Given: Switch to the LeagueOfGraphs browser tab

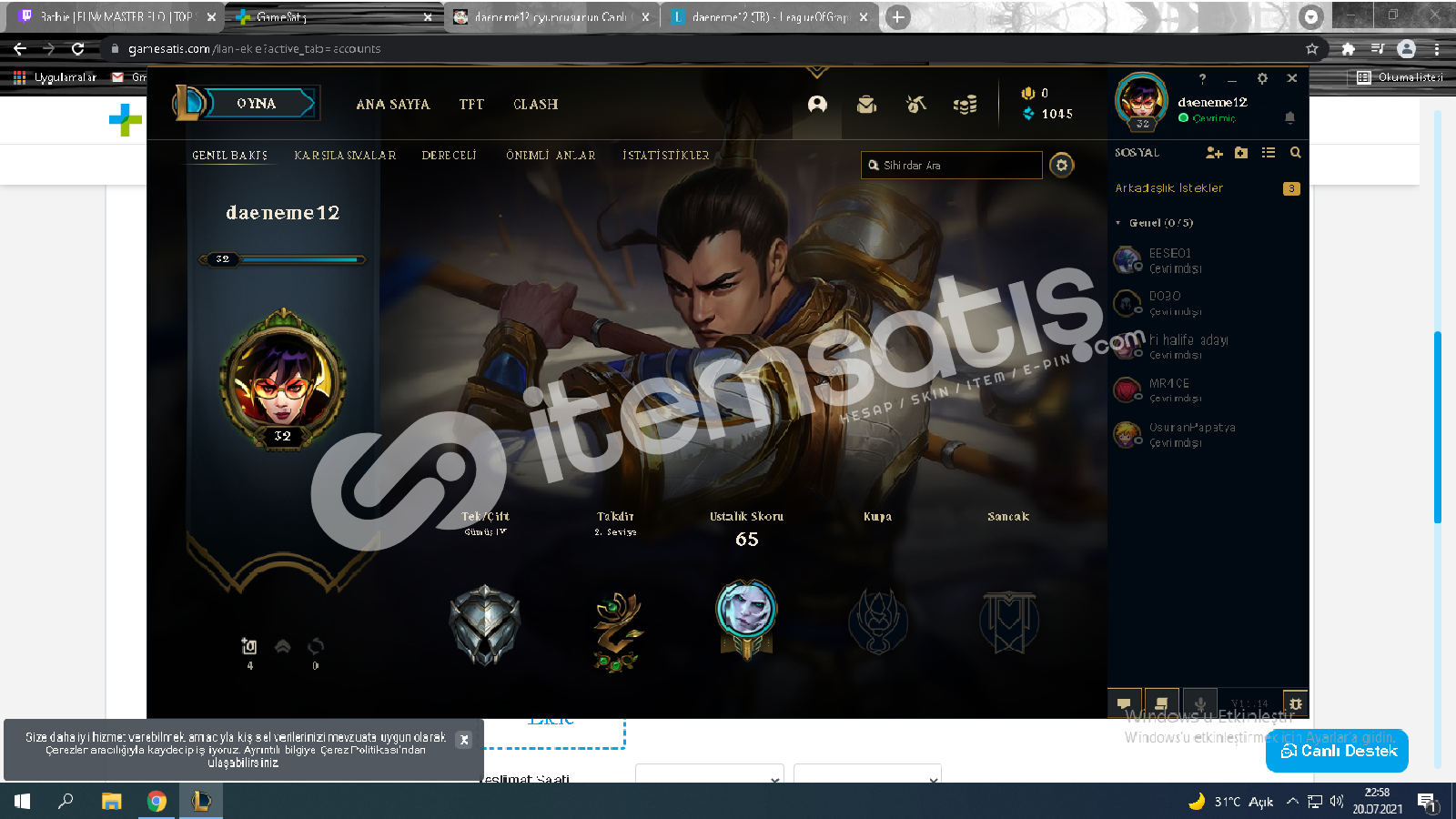Looking at the screenshot, I should coord(770,17).
